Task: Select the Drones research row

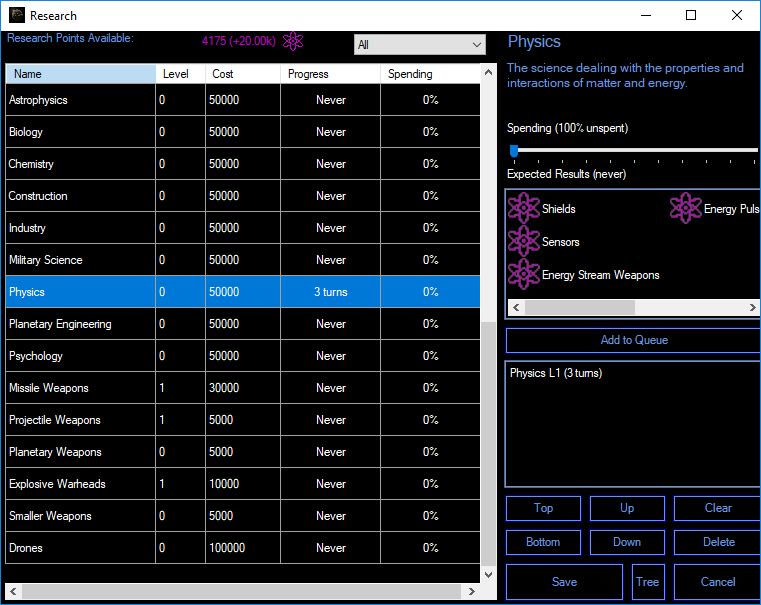Action: 243,548
